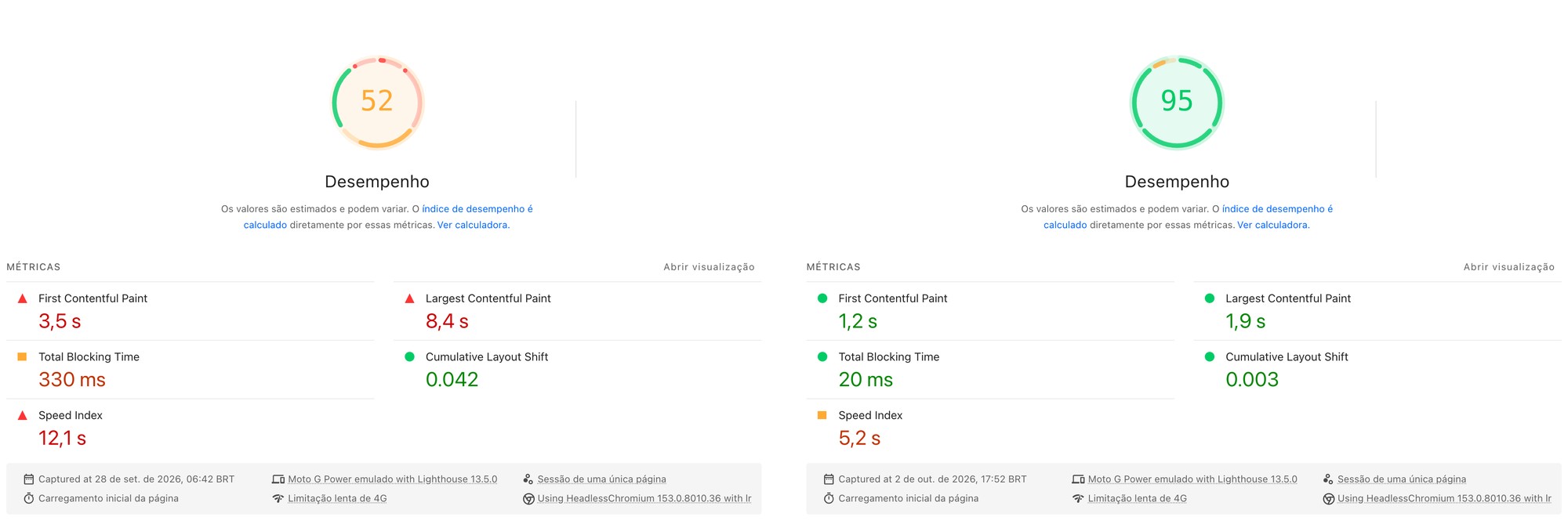Image resolution: width=1568 pixels, height=524 pixels.
Task: Click Chromium icon in the 52-score report footer
Action: (x=528, y=499)
